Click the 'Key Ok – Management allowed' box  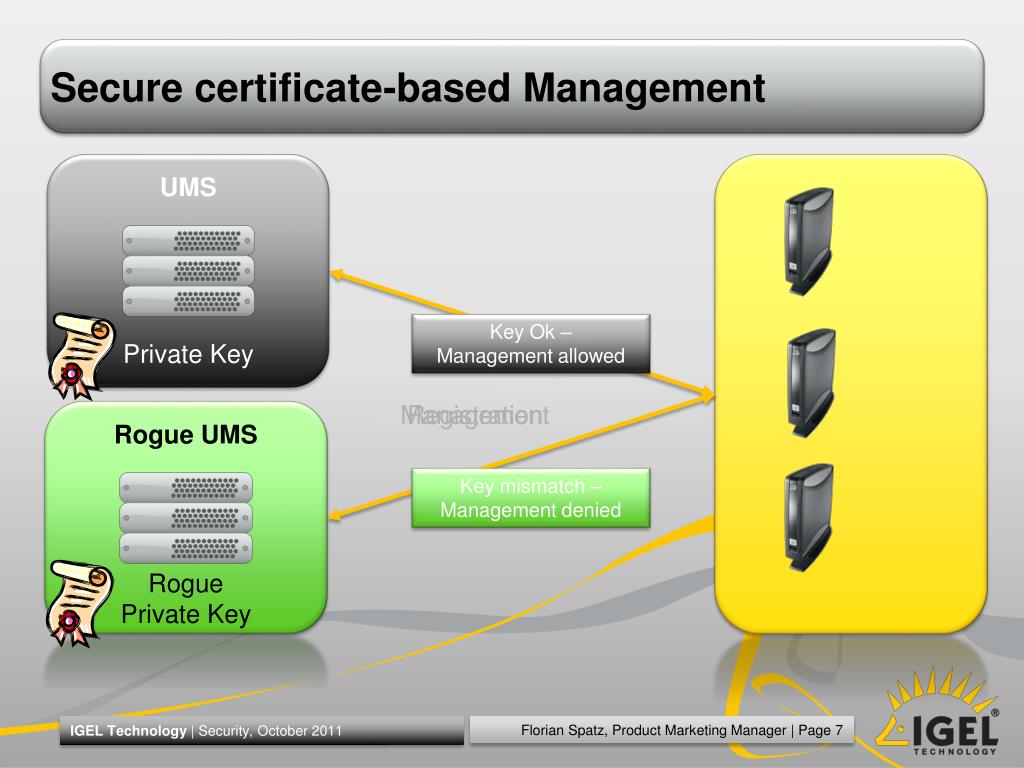pos(530,344)
